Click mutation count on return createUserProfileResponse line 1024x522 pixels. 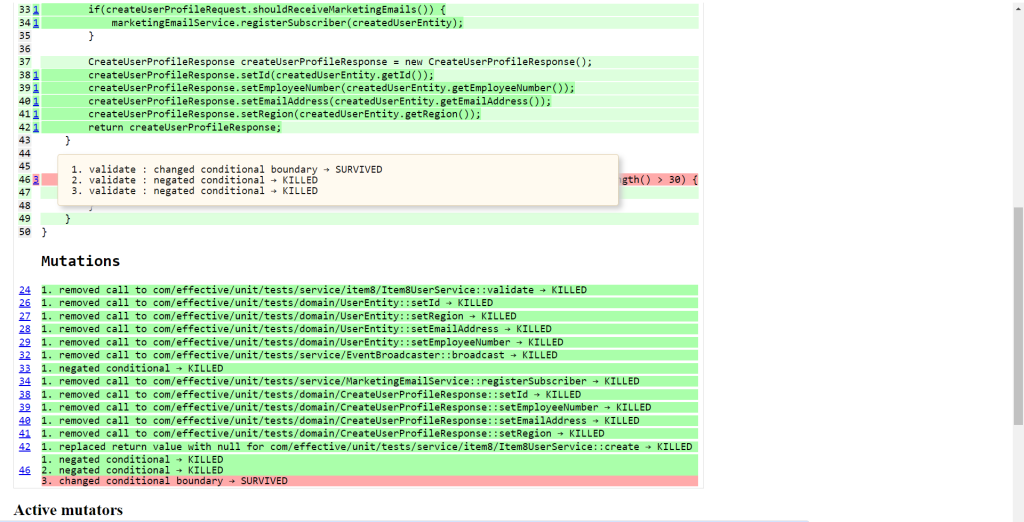pos(36,127)
